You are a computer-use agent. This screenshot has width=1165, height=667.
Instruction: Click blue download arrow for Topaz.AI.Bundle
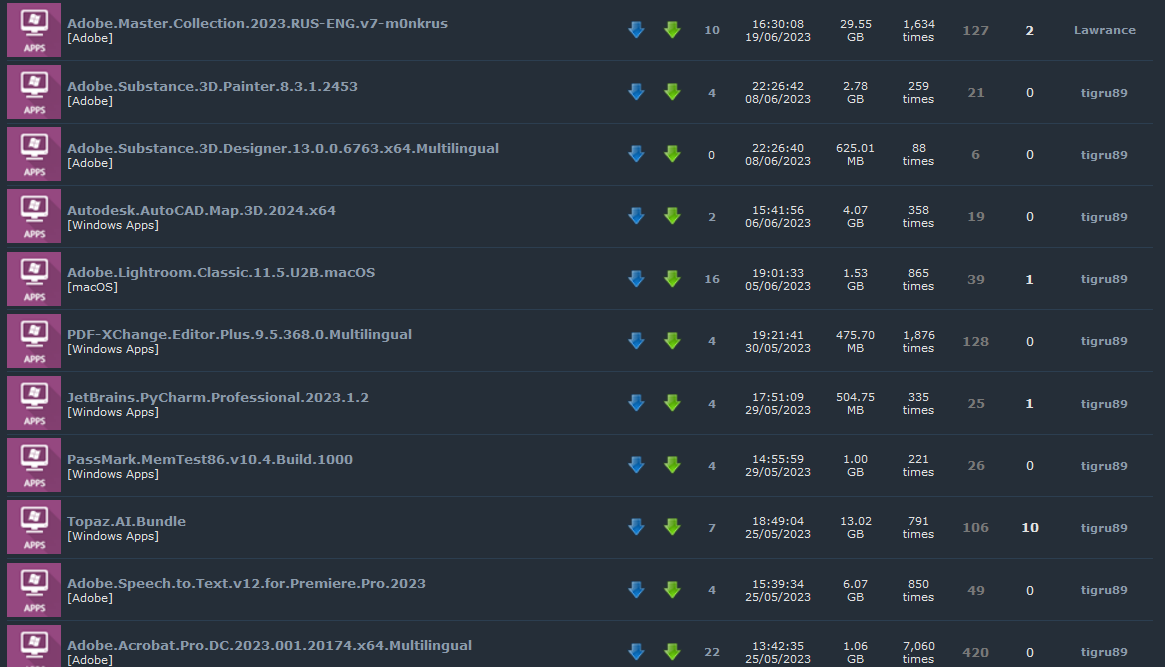pyautogui.click(x=636, y=527)
